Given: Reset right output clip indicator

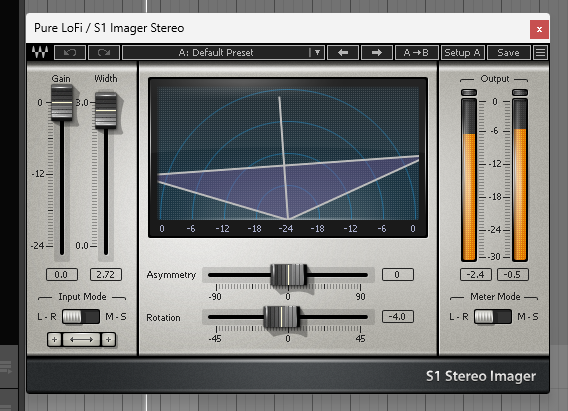Looking at the screenshot, I should pos(520,92).
